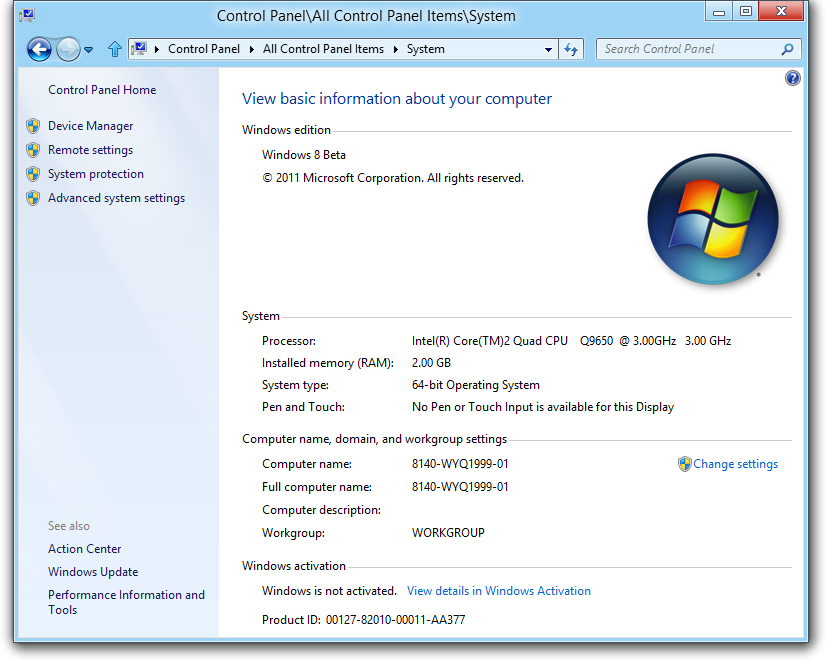Go up one level with Up arrow
Viewport: 827px width, 662px height.
[x=115, y=49]
